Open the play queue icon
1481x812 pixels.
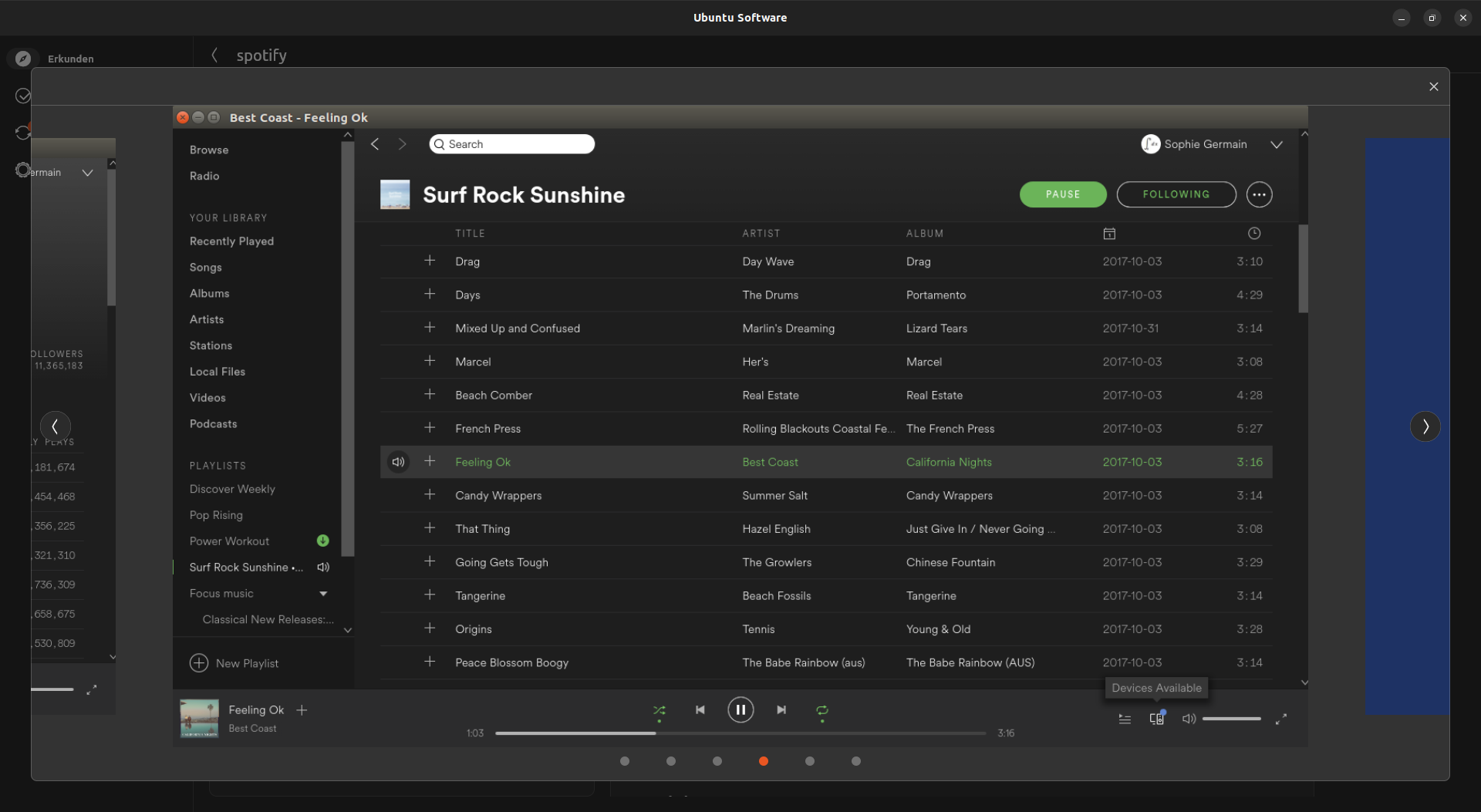1125,719
